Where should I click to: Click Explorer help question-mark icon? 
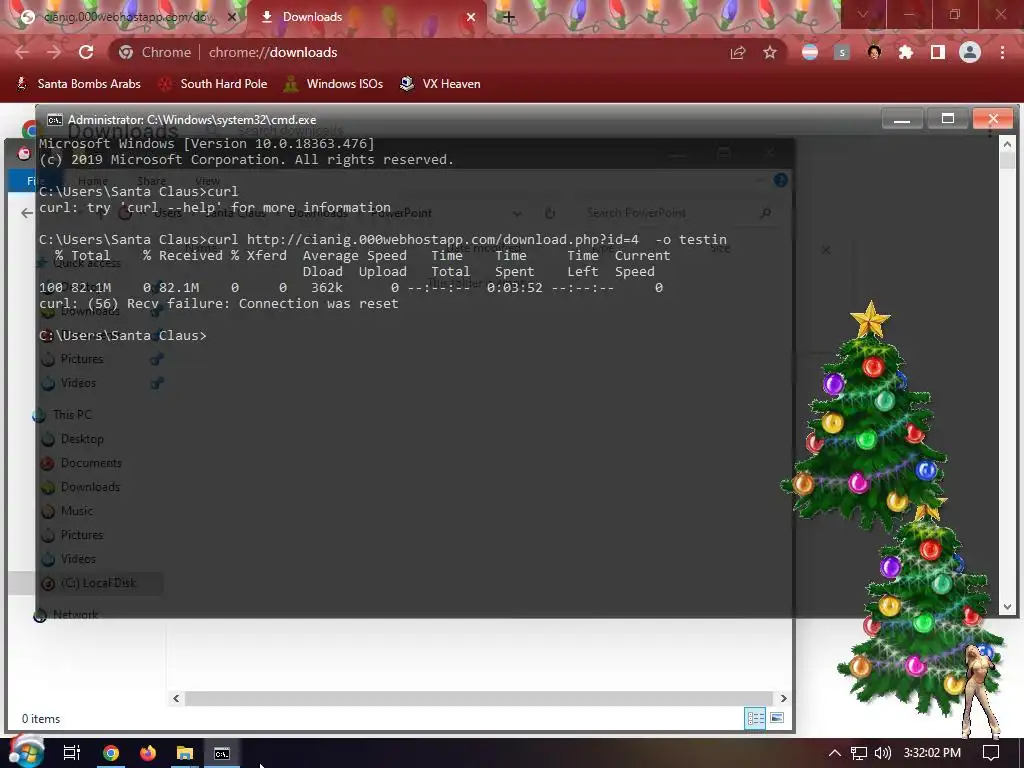[780, 180]
